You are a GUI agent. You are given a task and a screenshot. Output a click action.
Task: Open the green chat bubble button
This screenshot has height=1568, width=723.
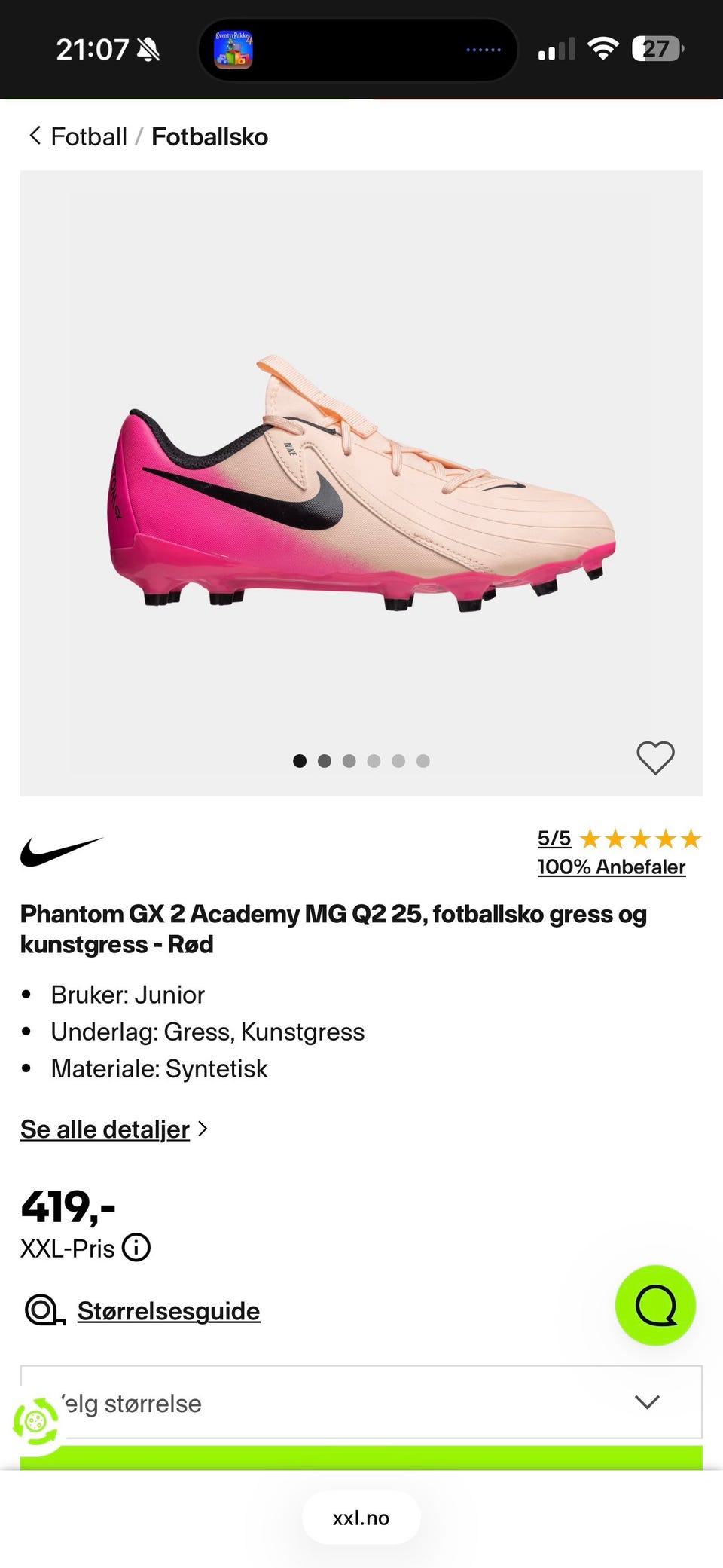655,1305
